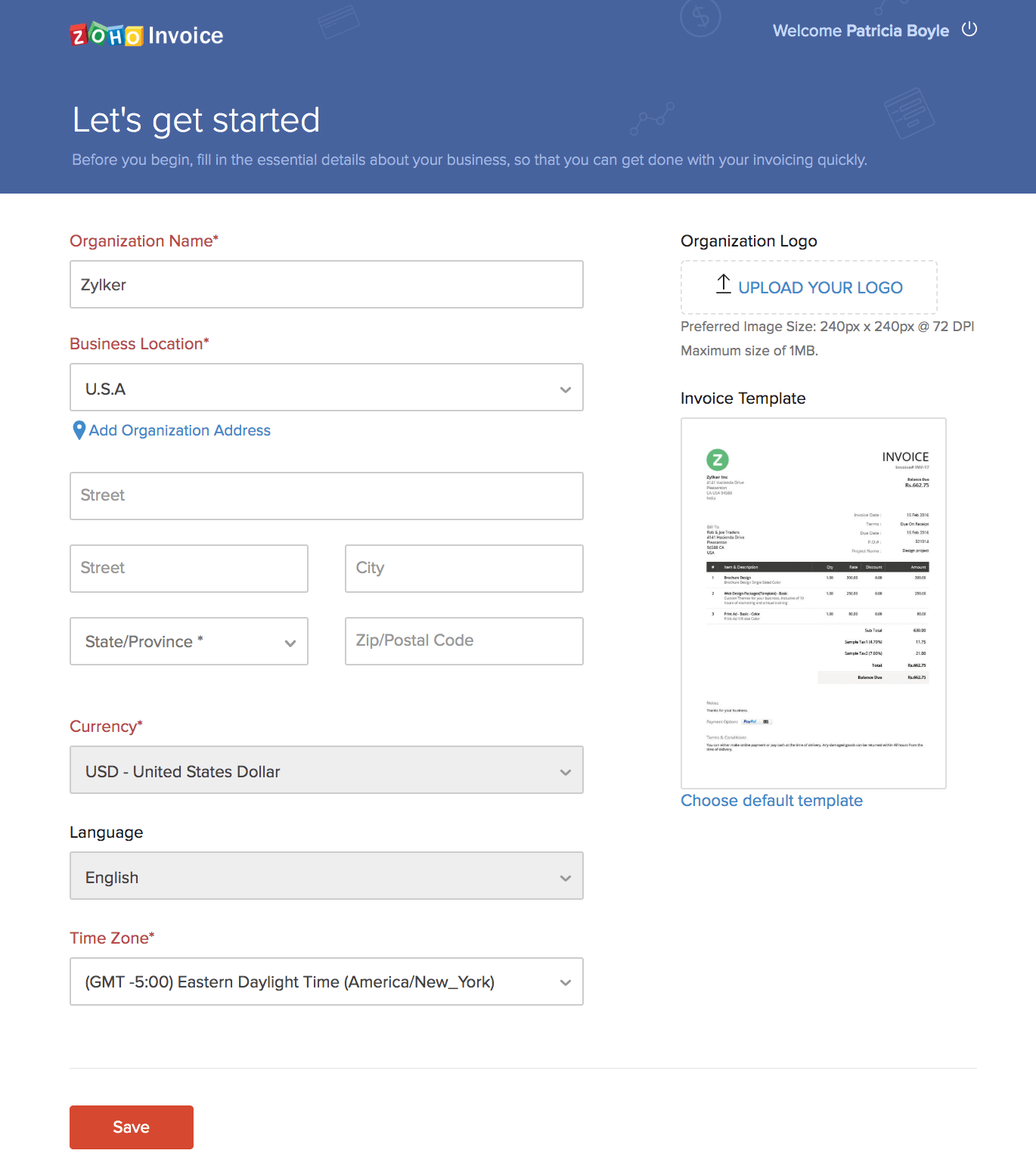Click the Zip/Postal Code field

464,641
